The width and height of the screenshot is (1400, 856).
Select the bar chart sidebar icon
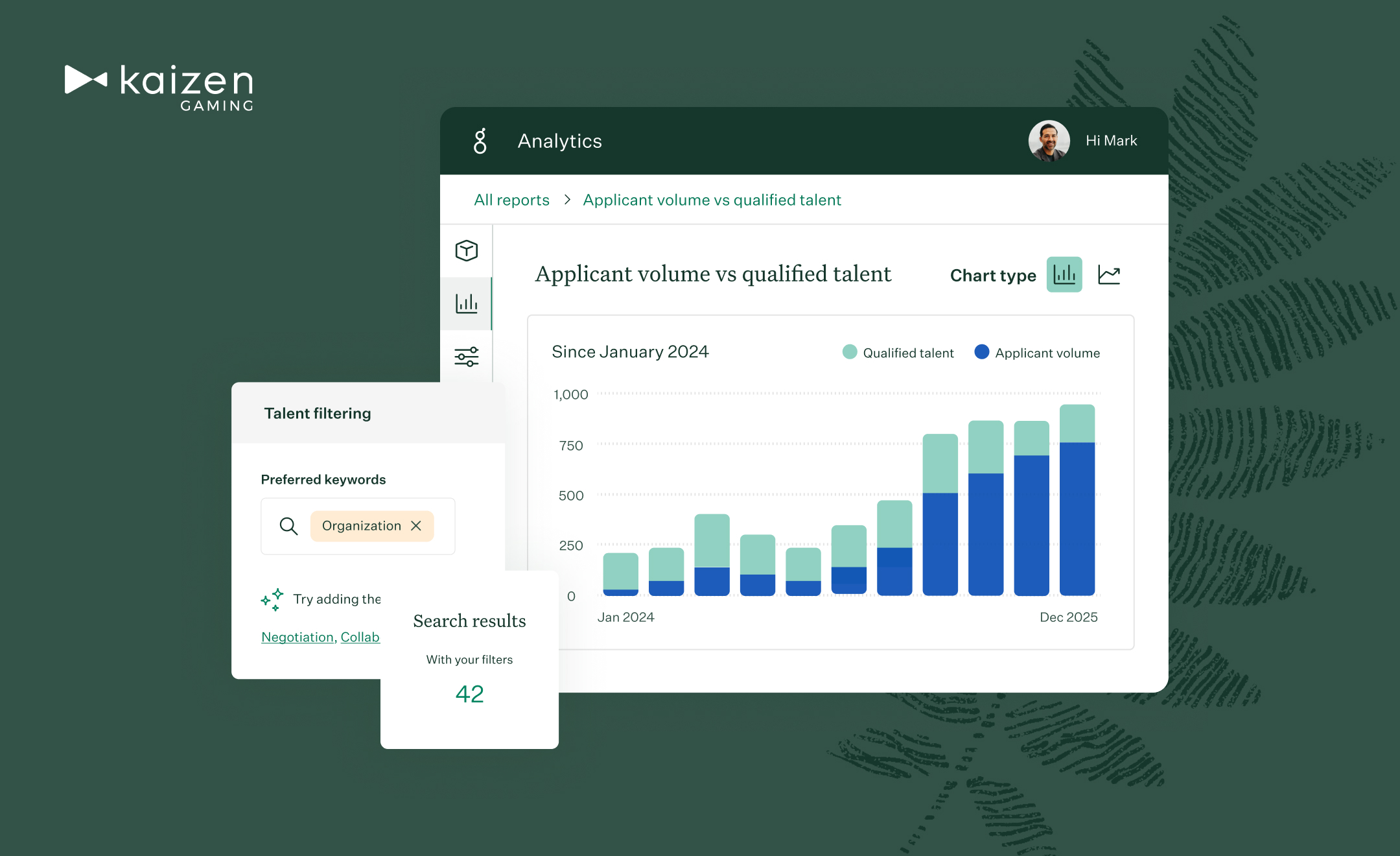pyautogui.click(x=466, y=303)
